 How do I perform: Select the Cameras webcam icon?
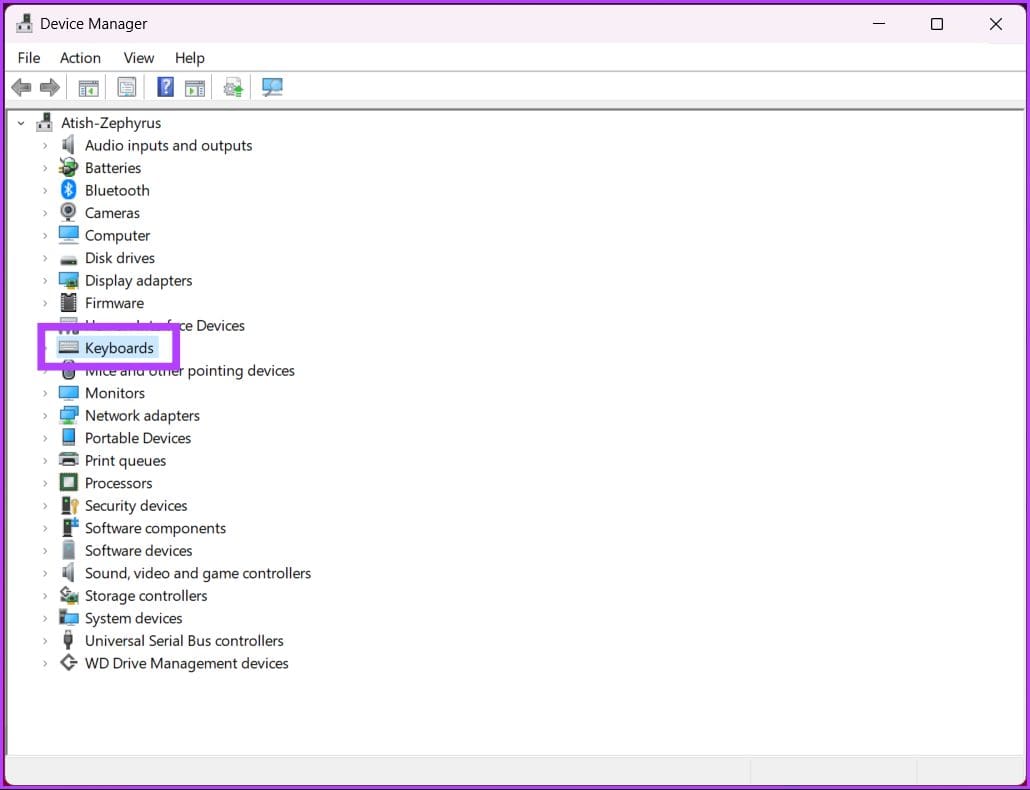pos(68,213)
